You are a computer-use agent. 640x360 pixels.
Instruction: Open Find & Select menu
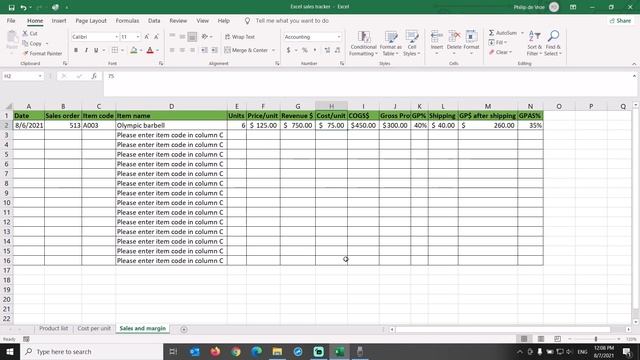pos(553,43)
